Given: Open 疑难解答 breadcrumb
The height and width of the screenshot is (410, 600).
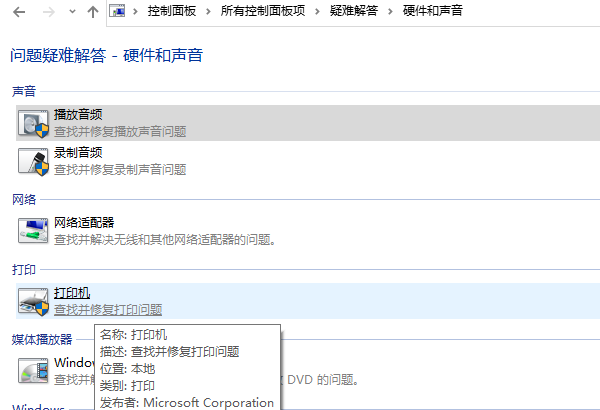Looking at the screenshot, I should (354, 11).
